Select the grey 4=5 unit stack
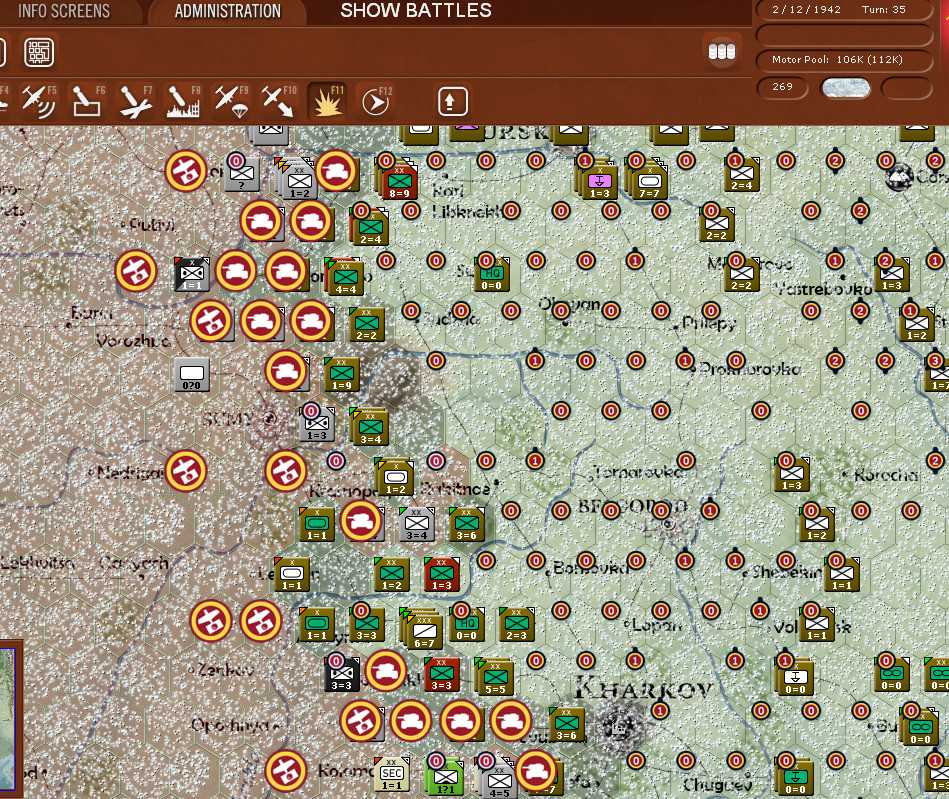 coord(499,782)
